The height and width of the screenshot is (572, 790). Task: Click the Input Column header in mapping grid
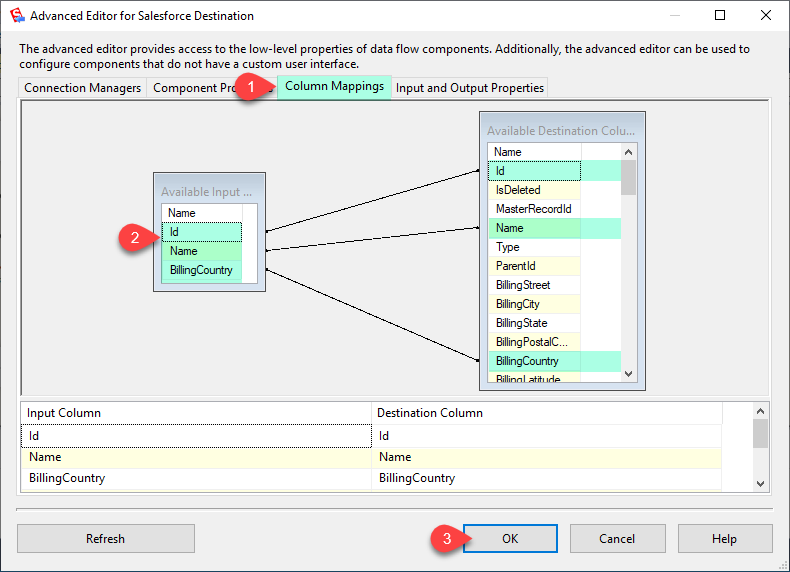(x=196, y=413)
